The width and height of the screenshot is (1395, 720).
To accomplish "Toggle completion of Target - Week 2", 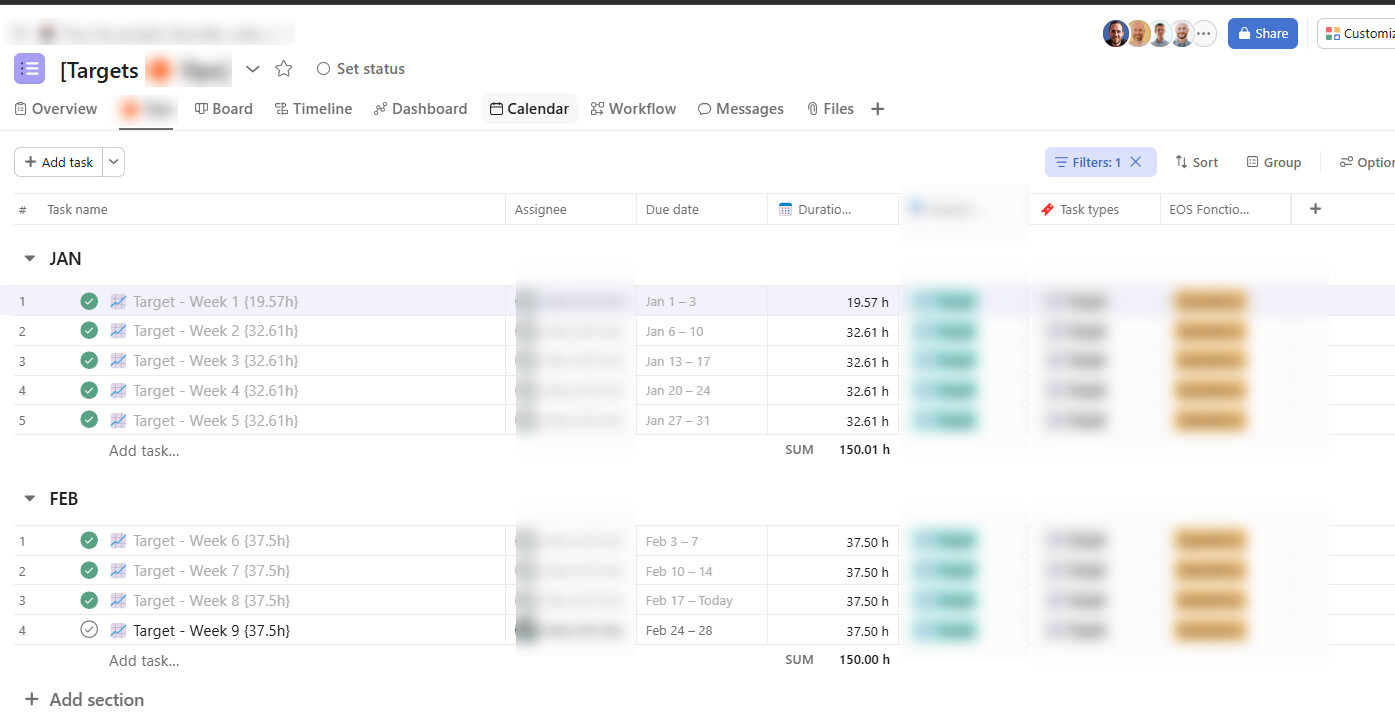I will (88, 330).
